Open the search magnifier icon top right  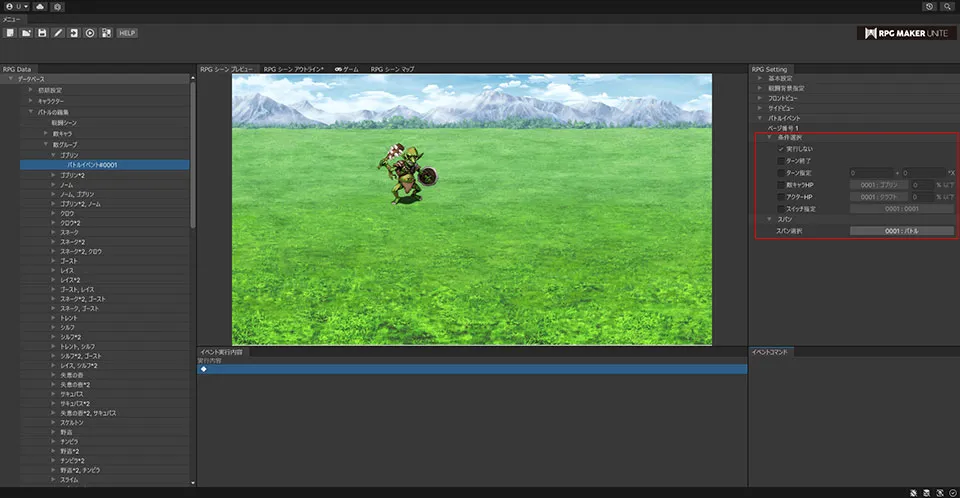coord(947,6)
